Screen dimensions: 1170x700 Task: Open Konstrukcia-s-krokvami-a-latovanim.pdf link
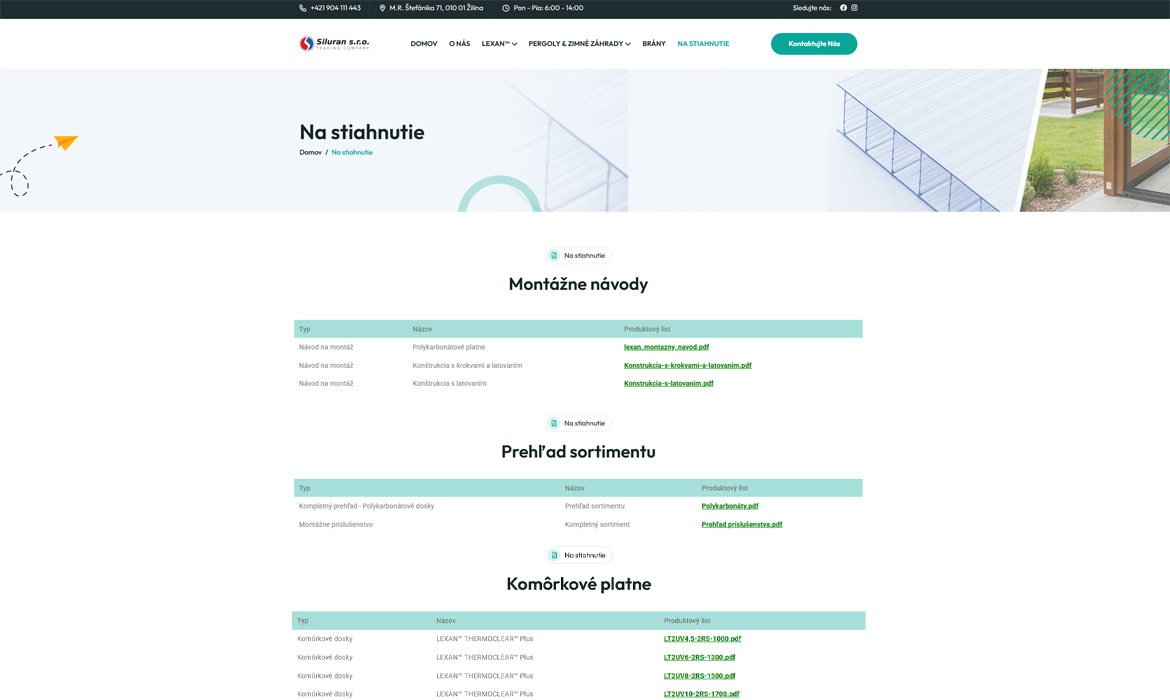(687, 365)
